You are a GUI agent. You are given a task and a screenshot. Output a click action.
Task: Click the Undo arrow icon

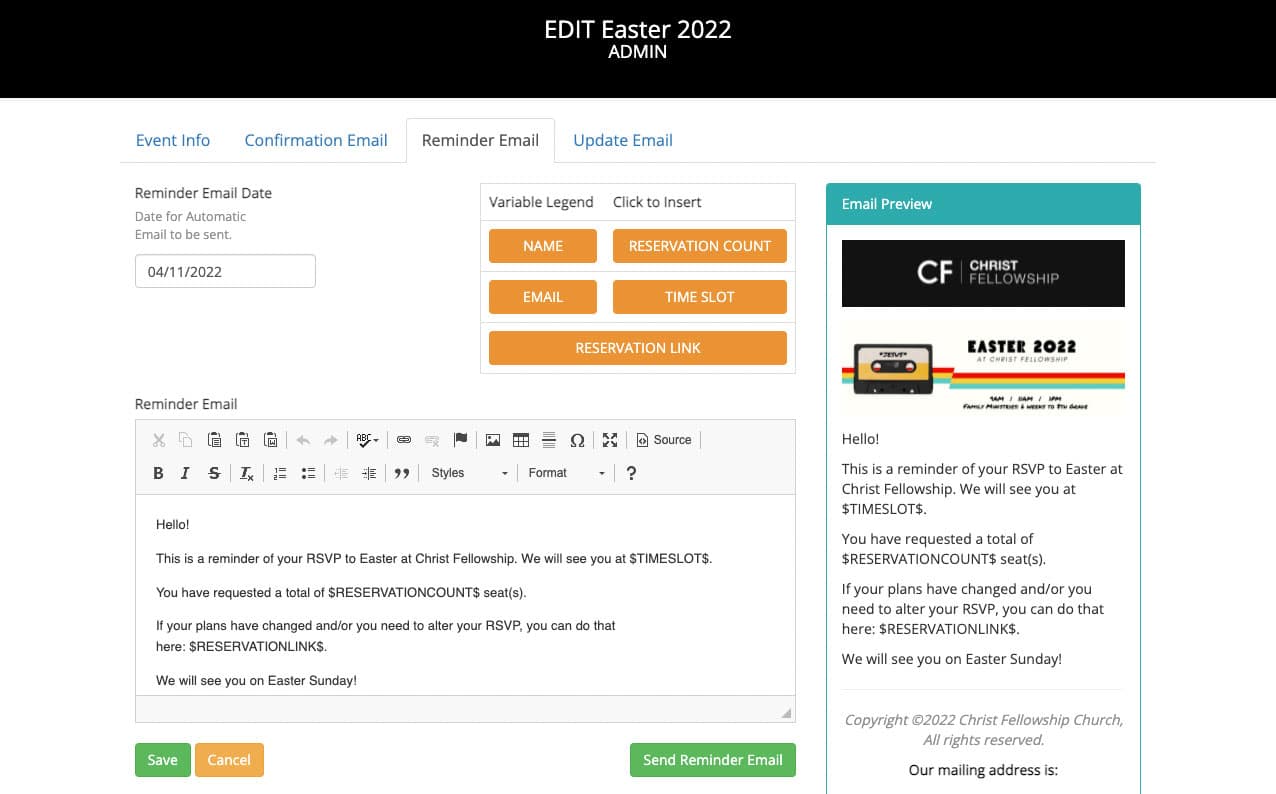pos(303,440)
